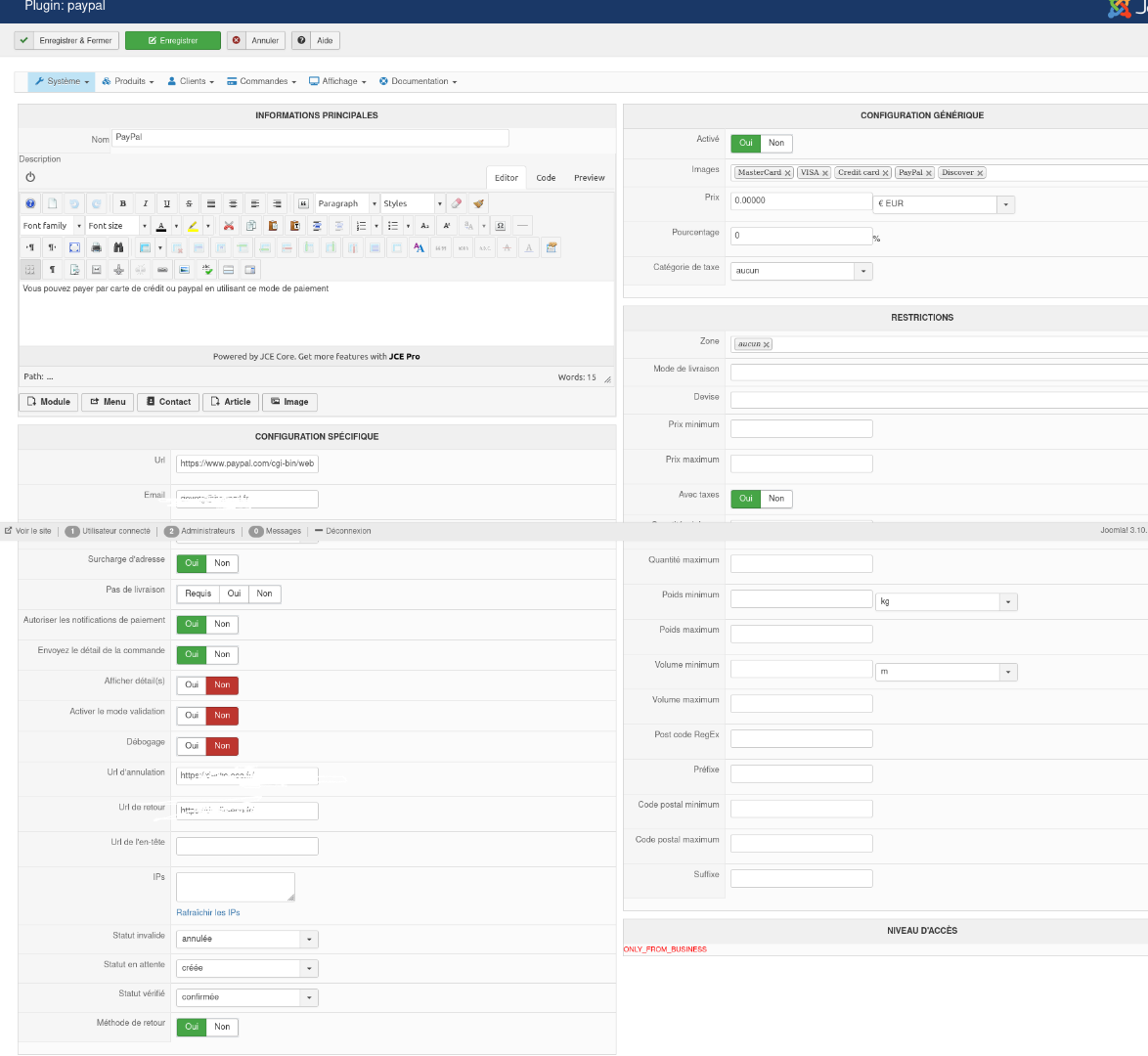
Task: Click the Article button below the editor
Action: [x=231, y=402]
